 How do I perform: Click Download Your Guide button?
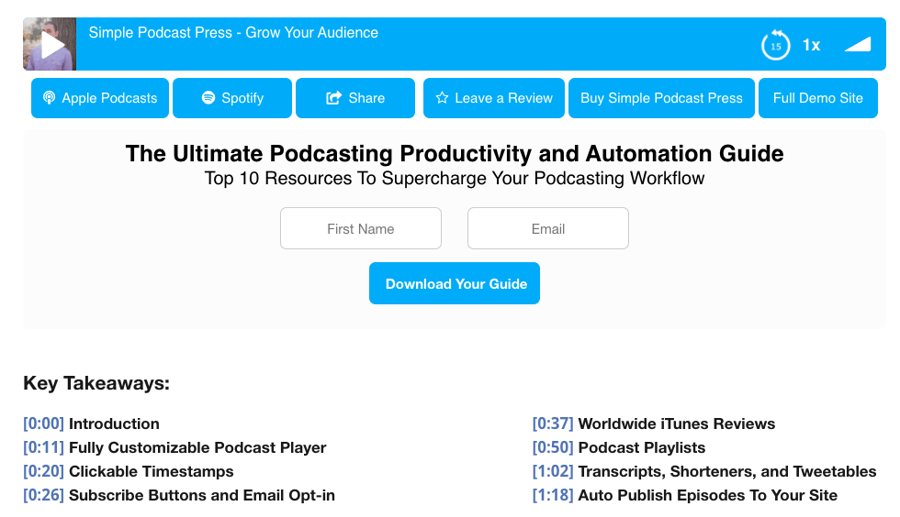[454, 284]
